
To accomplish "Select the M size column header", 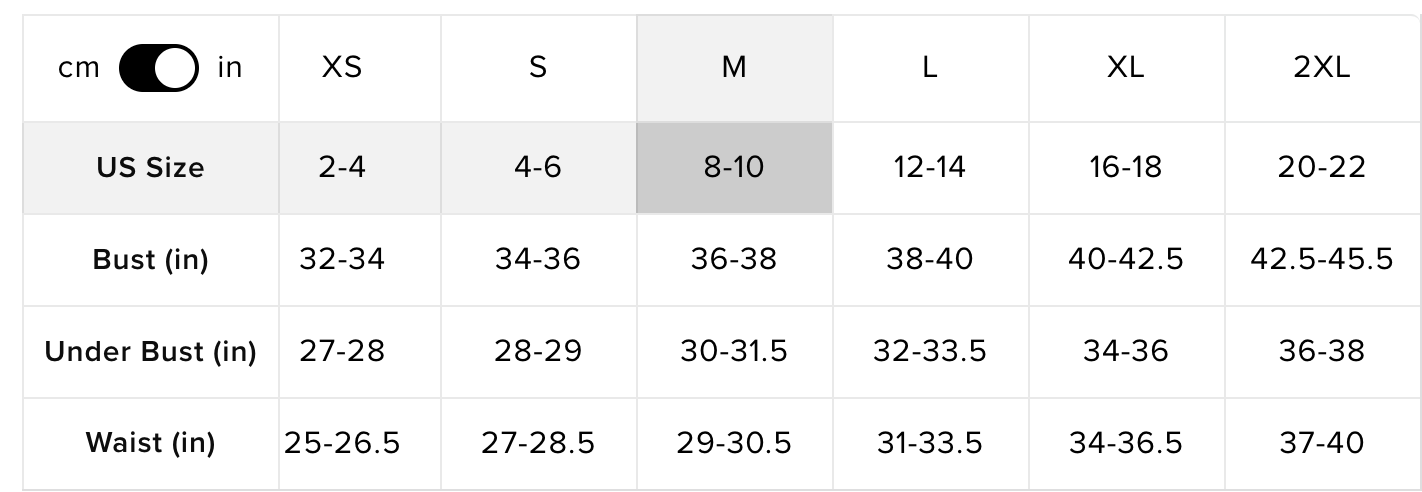I will (734, 68).
